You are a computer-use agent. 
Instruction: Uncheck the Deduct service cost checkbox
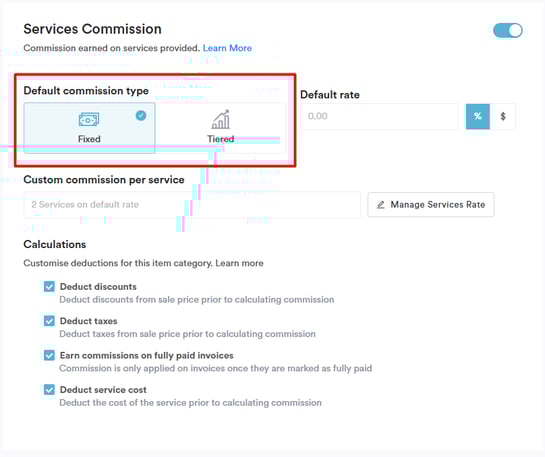point(49,390)
